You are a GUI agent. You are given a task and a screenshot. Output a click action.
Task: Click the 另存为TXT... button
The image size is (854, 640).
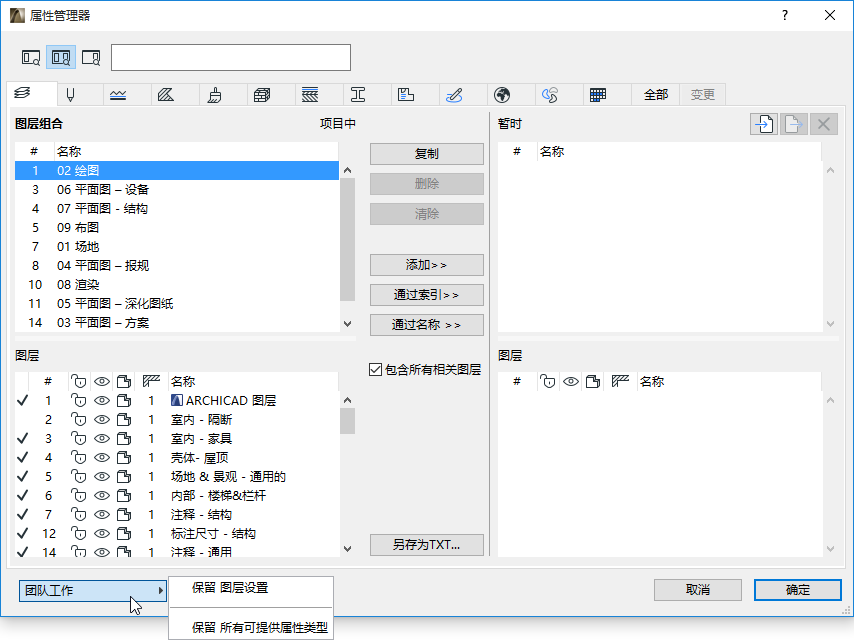pyautogui.click(x=426, y=545)
